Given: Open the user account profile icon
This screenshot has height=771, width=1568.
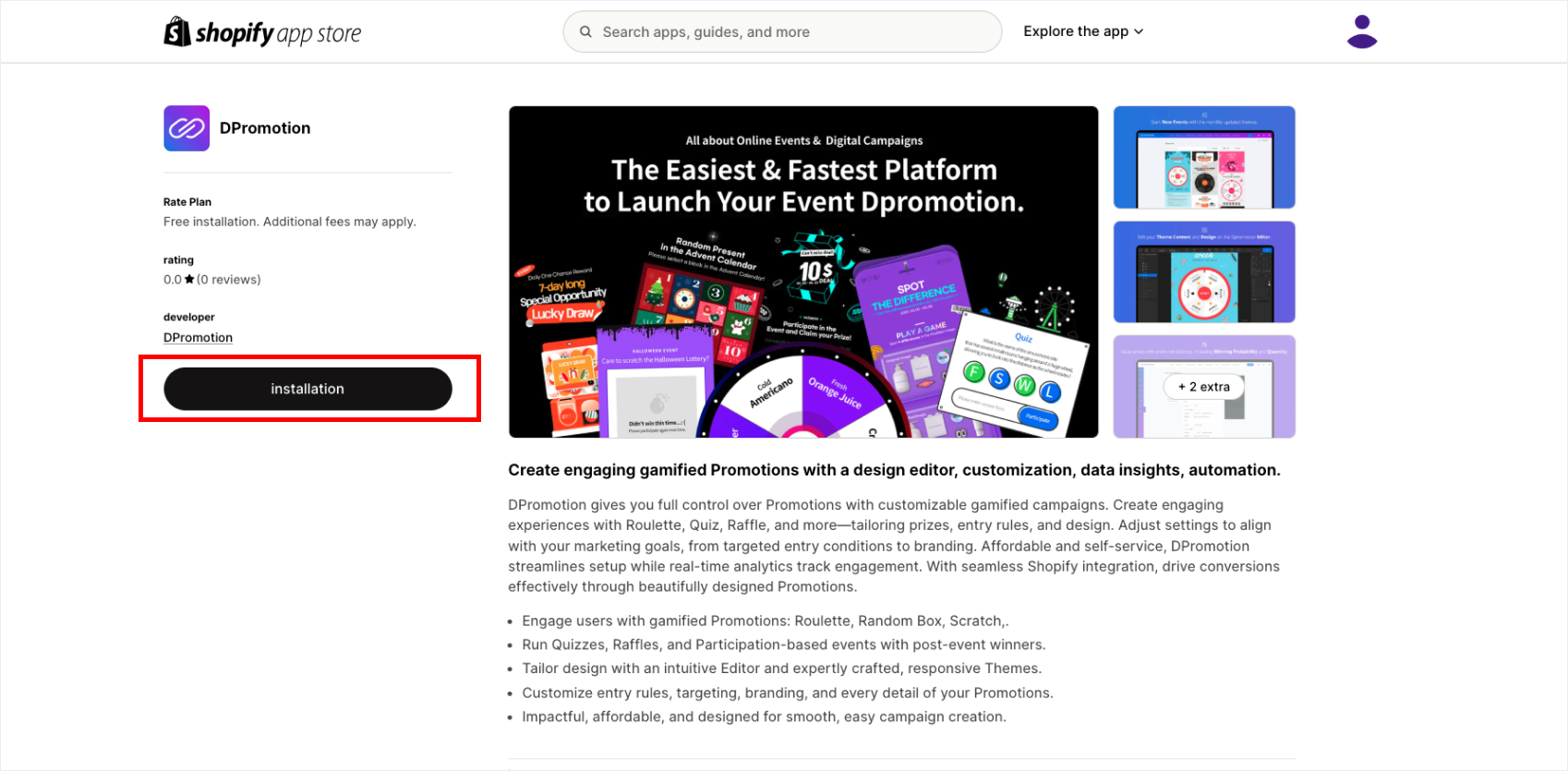Looking at the screenshot, I should [x=1362, y=31].
